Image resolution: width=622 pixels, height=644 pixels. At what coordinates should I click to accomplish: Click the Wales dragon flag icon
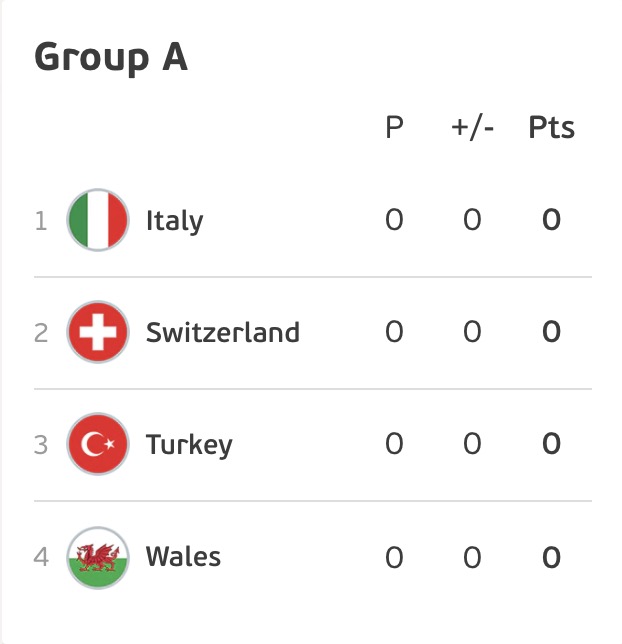point(98,557)
